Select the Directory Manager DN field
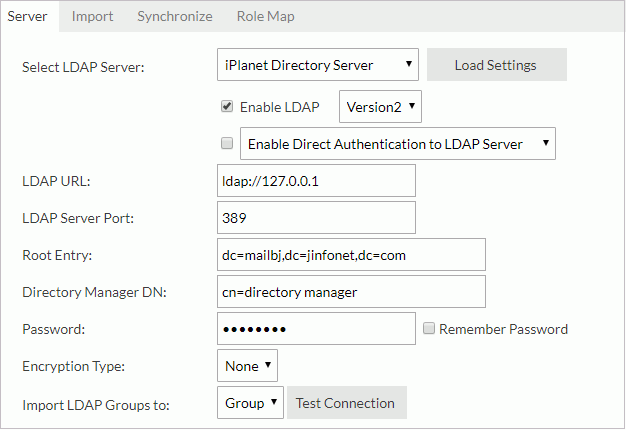This screenshot has height=430, width=626. coord(350,291)
